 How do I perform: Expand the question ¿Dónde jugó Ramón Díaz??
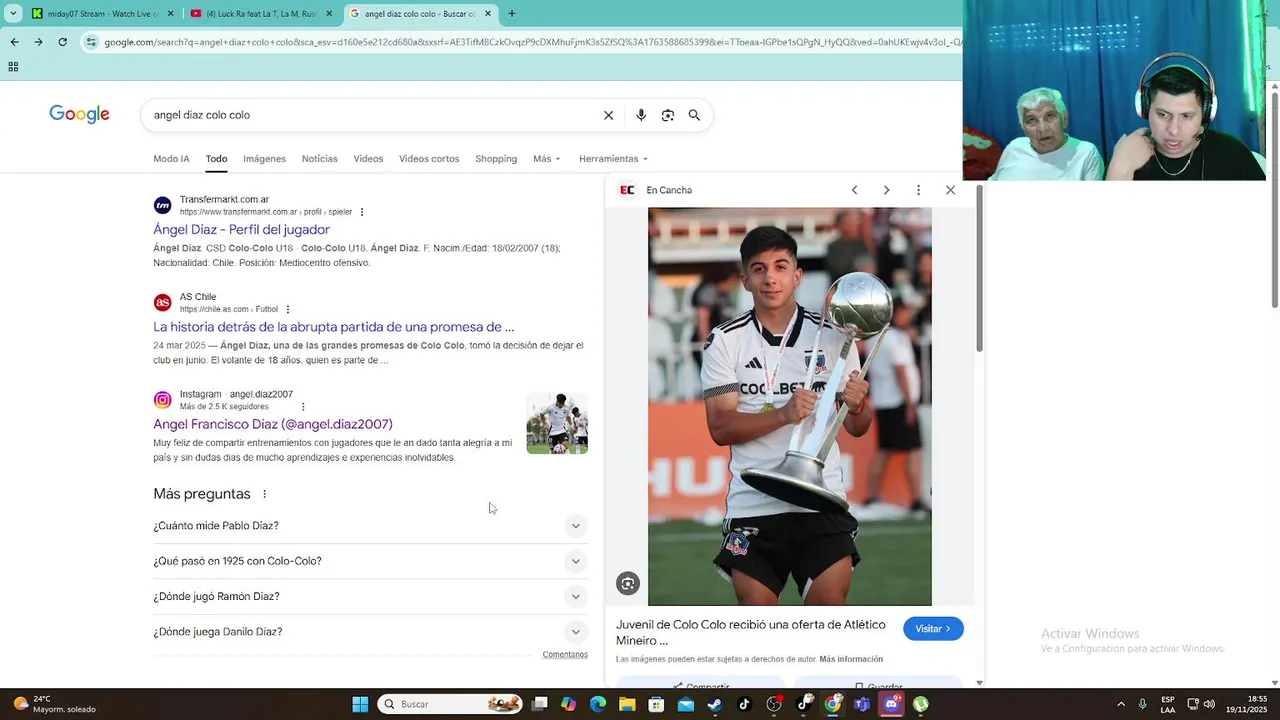point(370,597)
